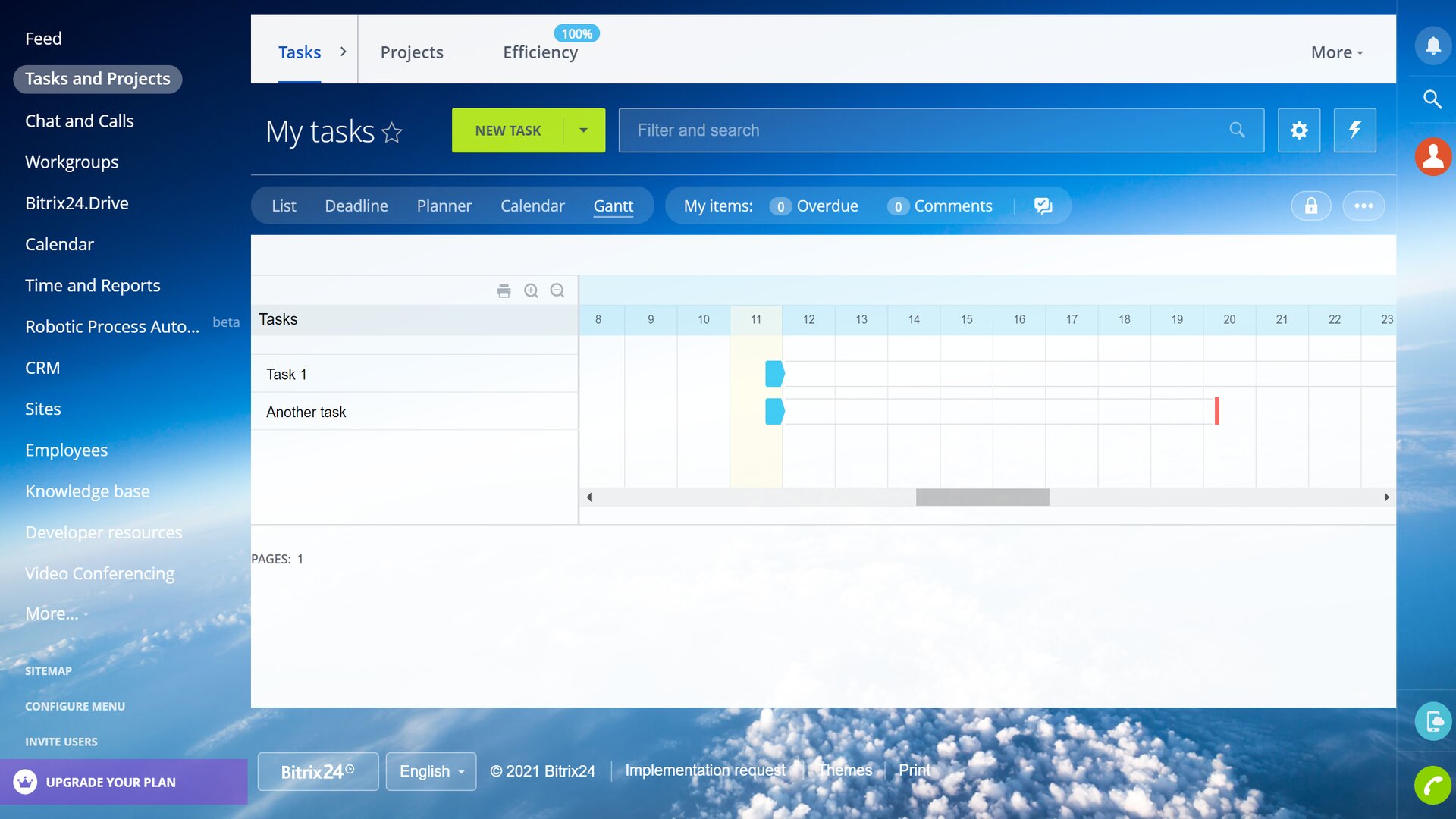The height and width of the screenshot is (819, 1456).
Task: Click the Filter and search input field
Action: 941,130
